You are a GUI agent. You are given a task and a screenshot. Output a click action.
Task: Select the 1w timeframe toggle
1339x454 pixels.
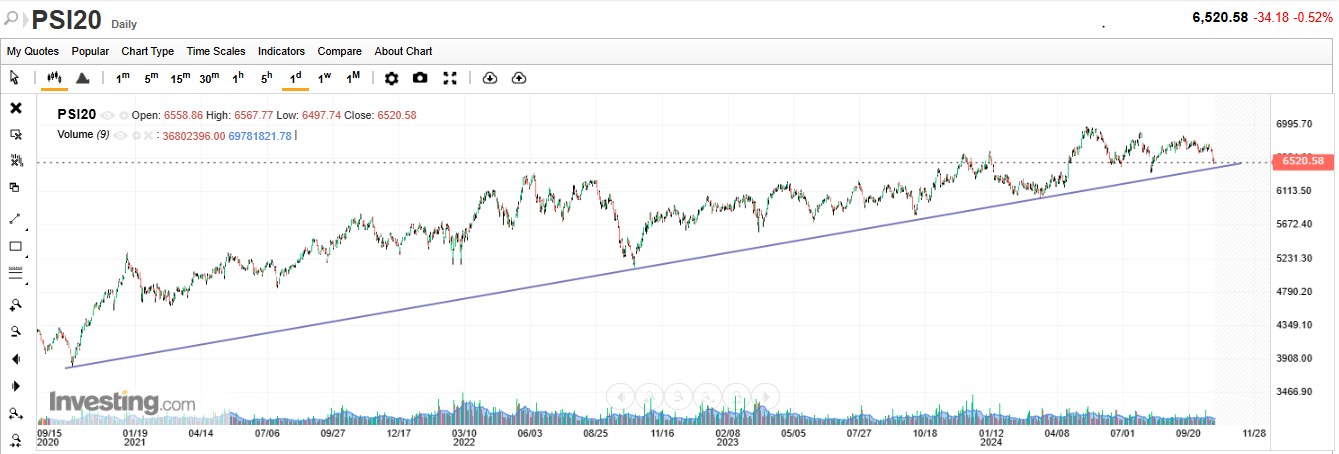[x=324, y=78]
